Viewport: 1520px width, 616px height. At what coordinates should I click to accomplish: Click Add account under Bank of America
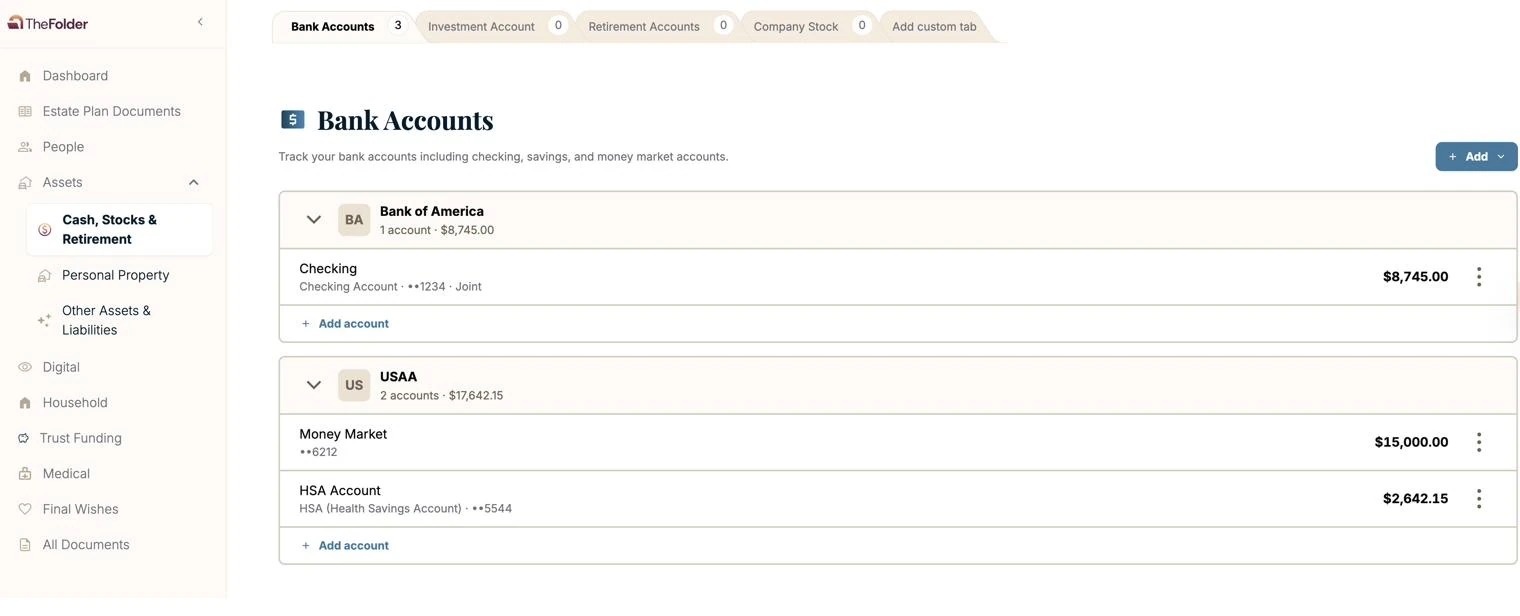(345, 324)
